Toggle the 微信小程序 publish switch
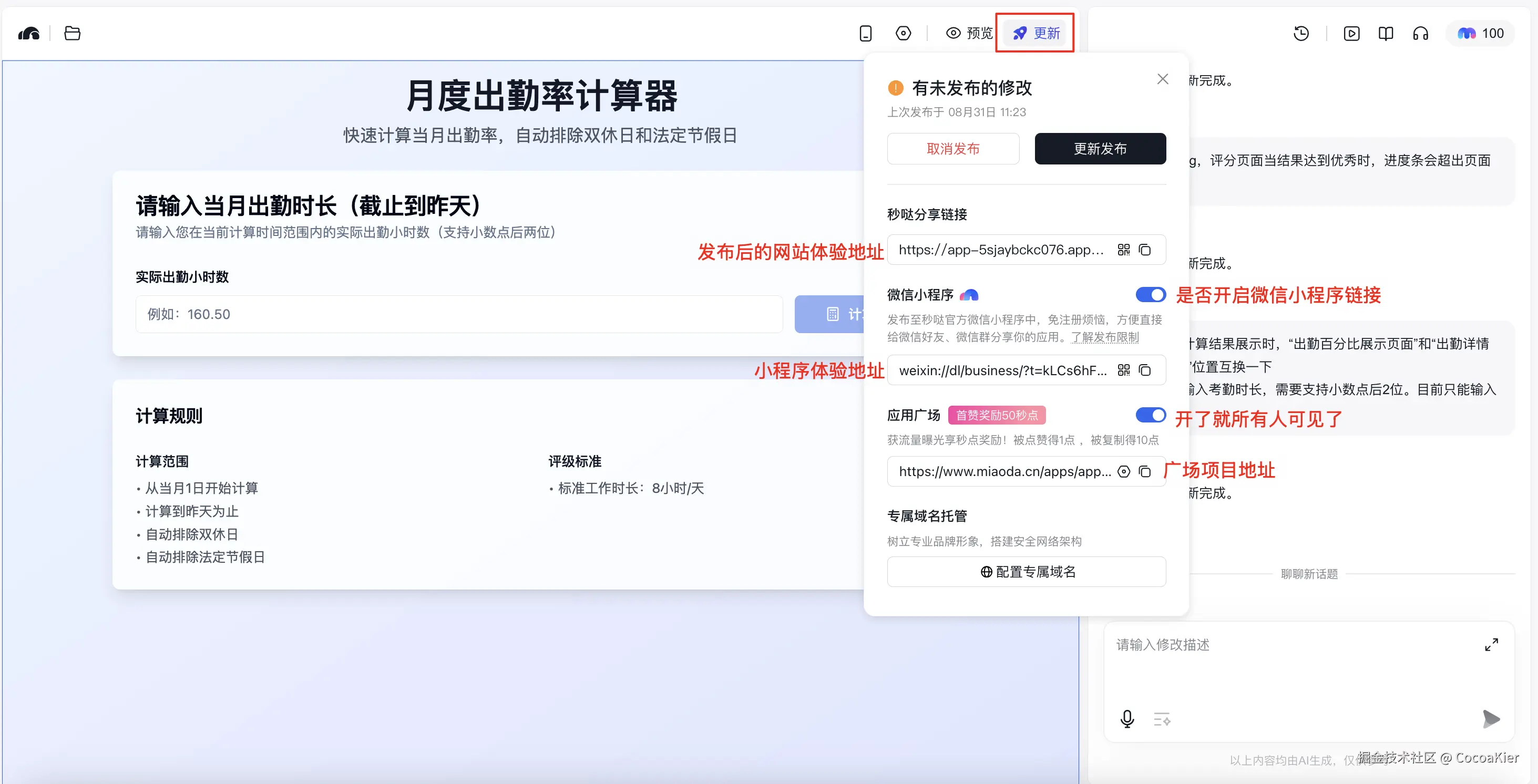The width and height of the screenshot is (1538, 784). click(x=1150, y=294)
